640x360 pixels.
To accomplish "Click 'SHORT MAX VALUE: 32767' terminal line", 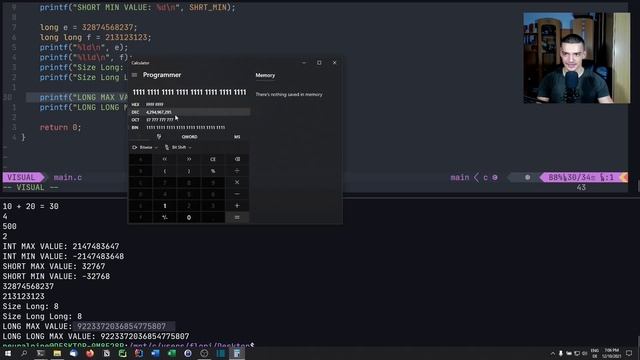I will click(x=54, y=267).
